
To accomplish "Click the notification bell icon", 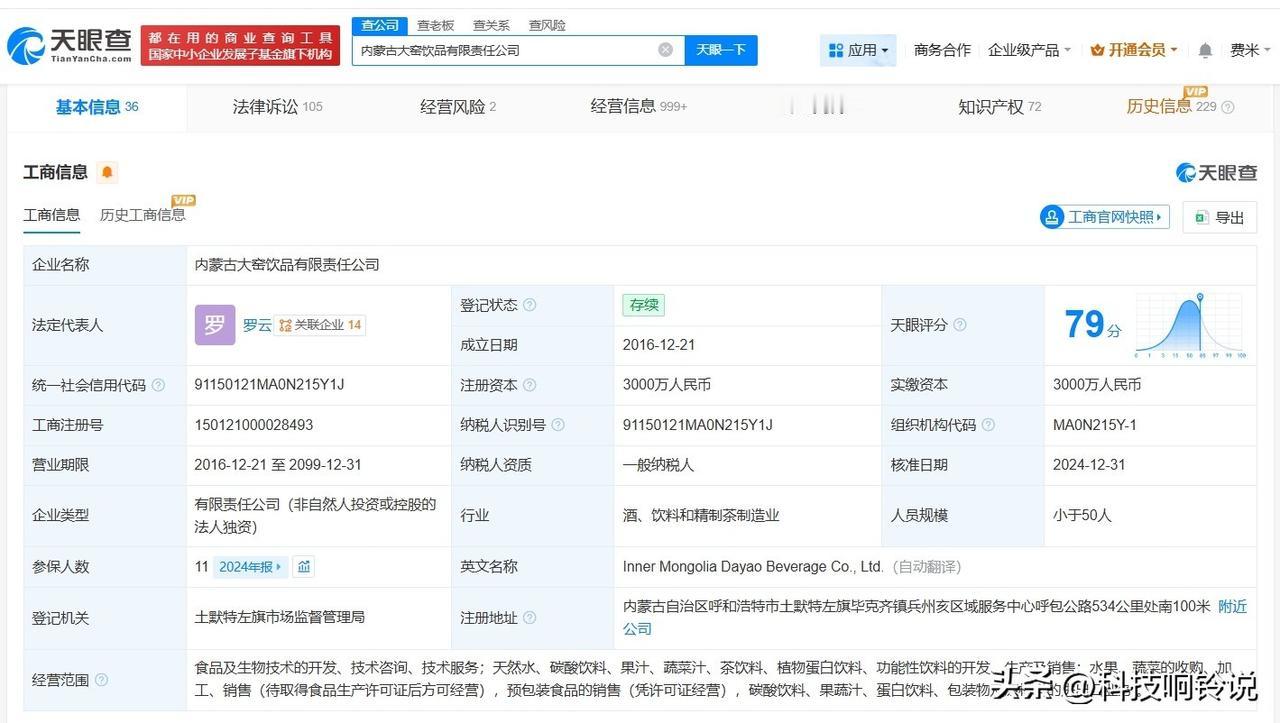I will 1205,50.
